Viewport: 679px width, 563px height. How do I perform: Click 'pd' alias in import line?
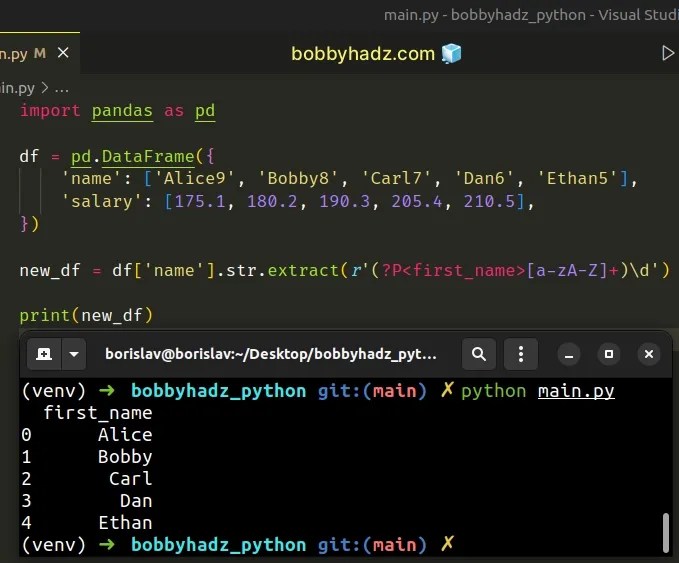pyautogui.click(x=205, y=111)
